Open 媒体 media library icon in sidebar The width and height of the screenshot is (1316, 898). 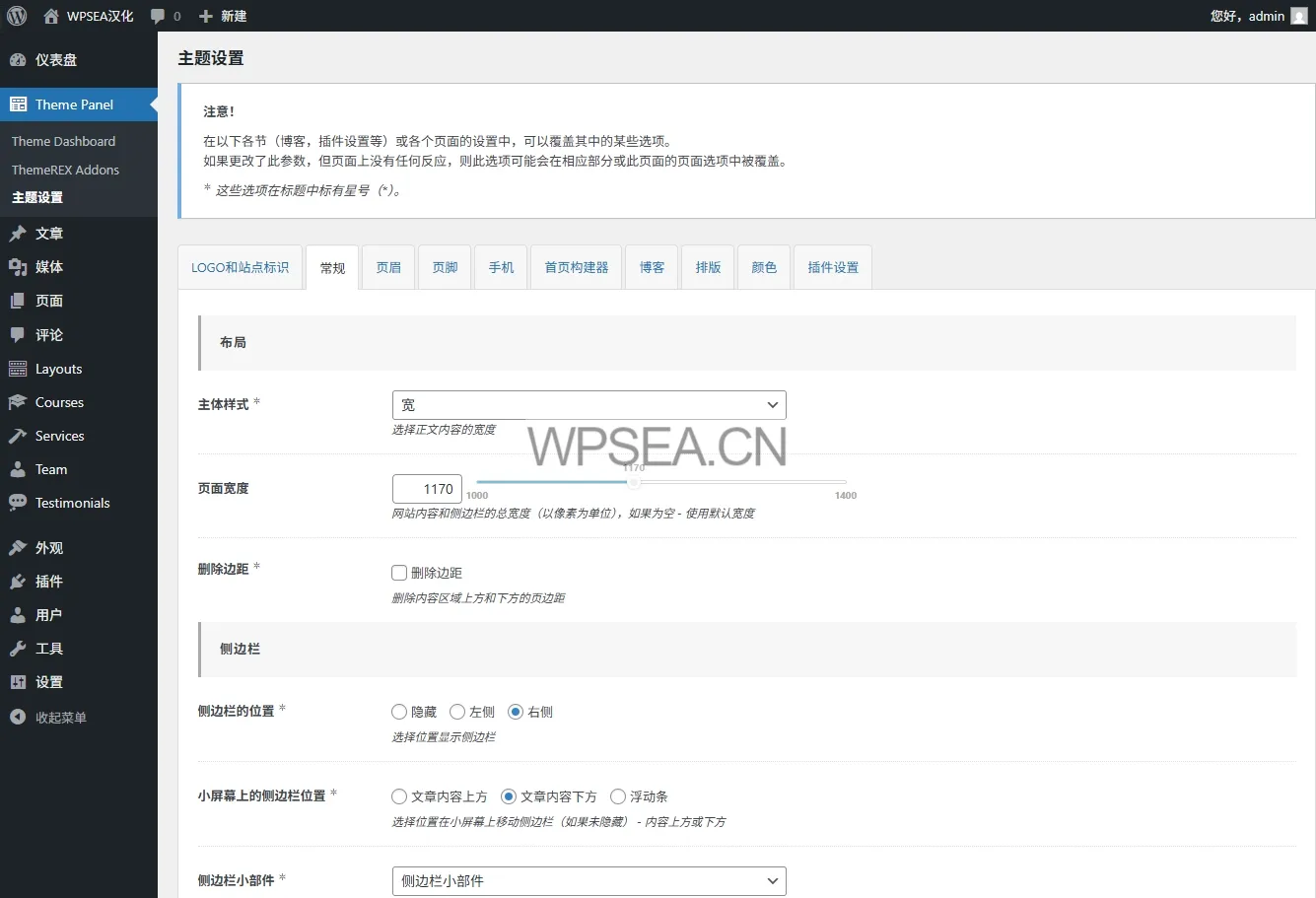pos(18,267)
